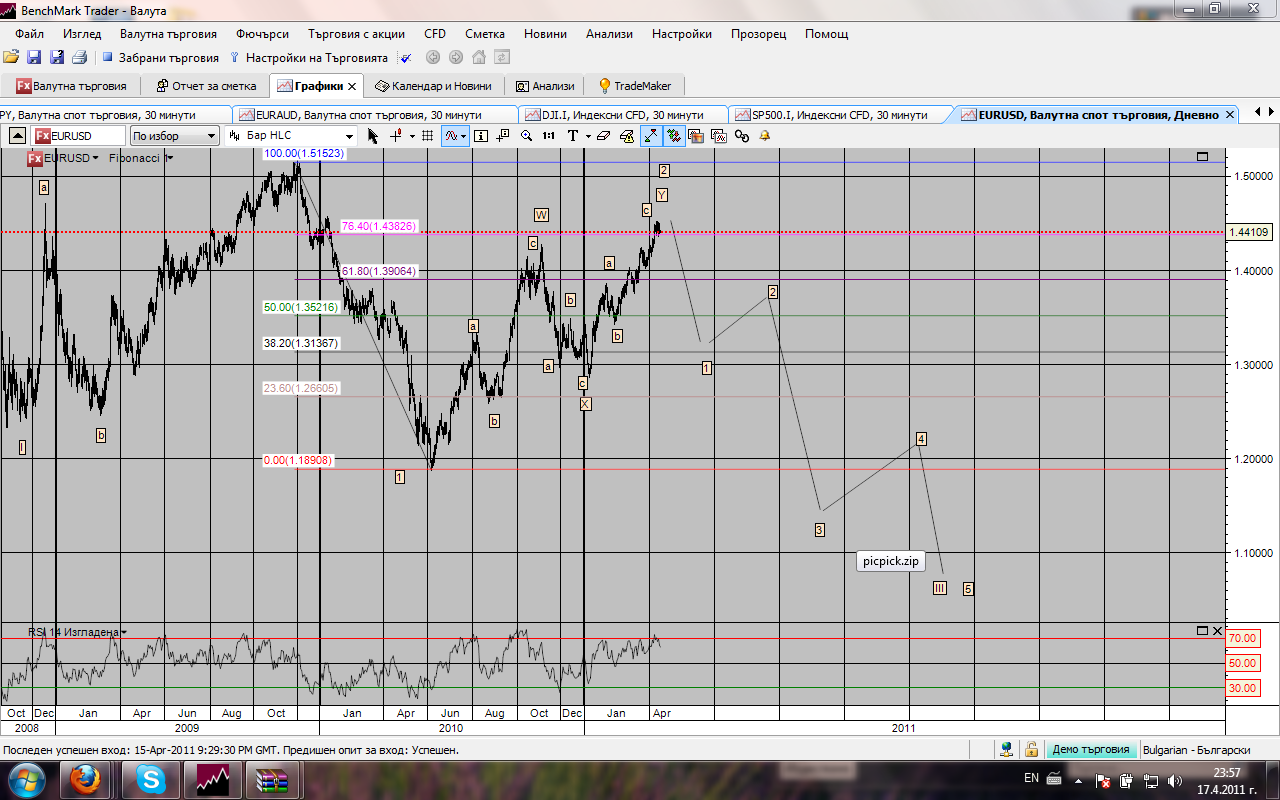This screenshot has height=800, width=1280.
Task: Click the Демо търговия status button
Action: click(1090, 749)
